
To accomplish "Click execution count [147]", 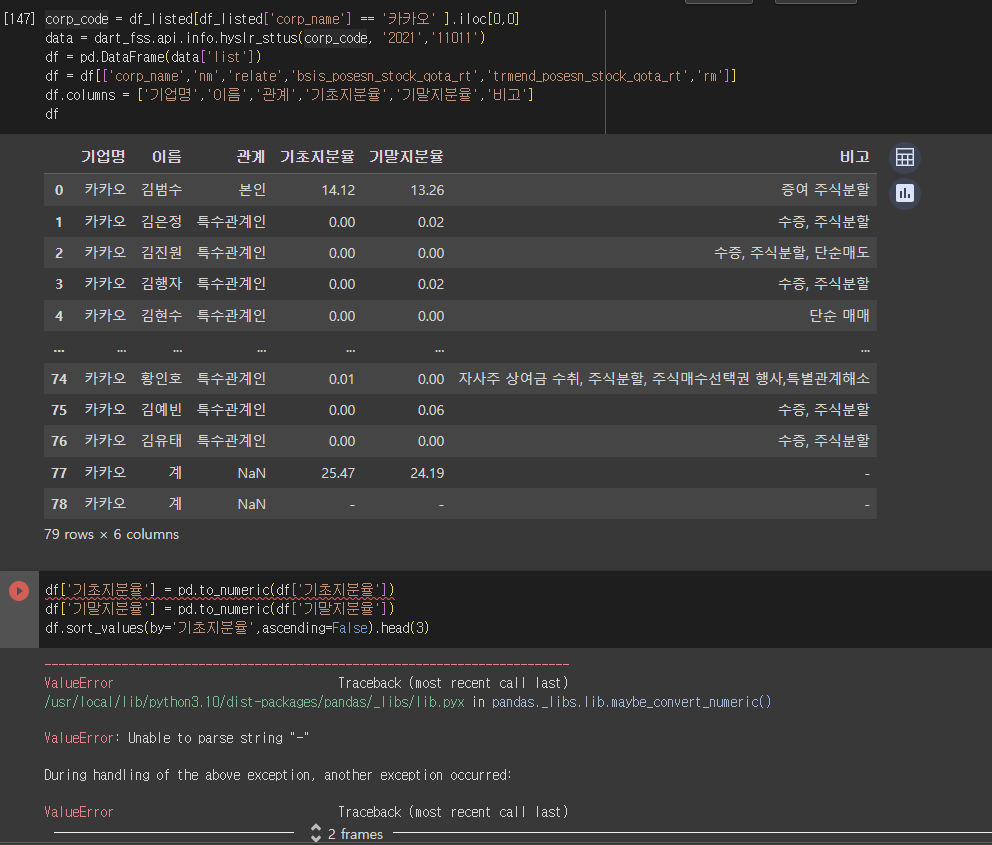I will (x=19, y=19).
